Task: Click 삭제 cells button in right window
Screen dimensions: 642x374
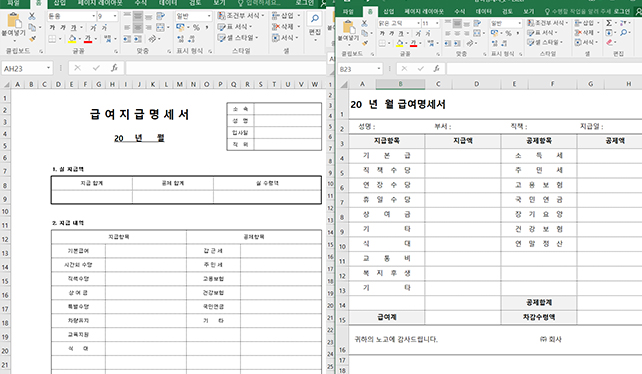Action: [x=587, y=32]
